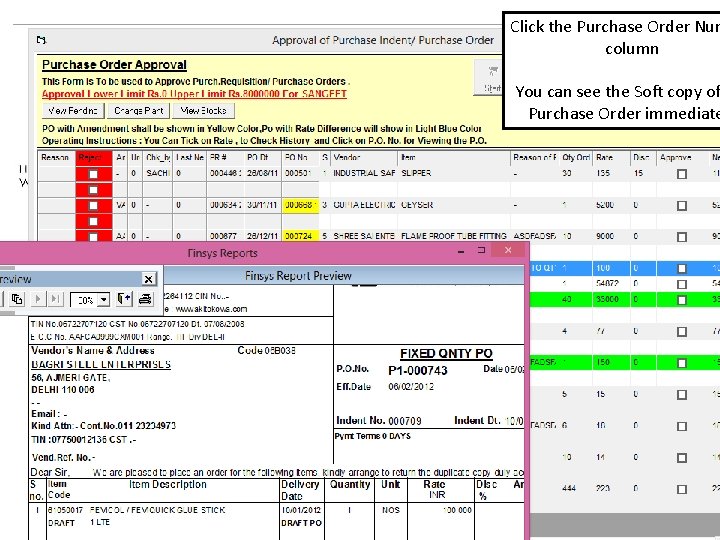Open yellow PO number 000668 cell
Screen dimensions: 720x540
click(300, 205)
